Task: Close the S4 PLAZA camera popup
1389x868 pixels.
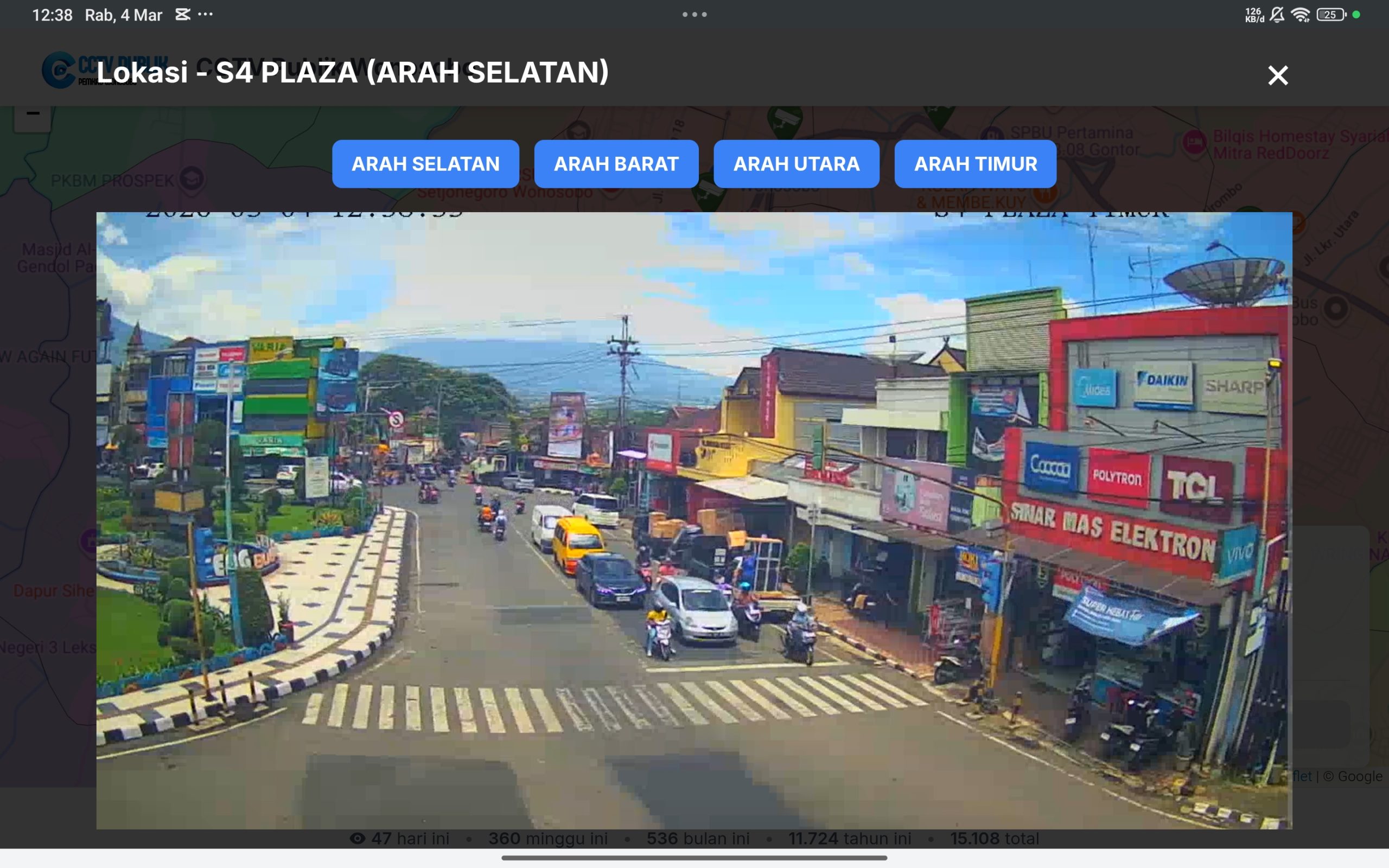Action: [1278, 75]
